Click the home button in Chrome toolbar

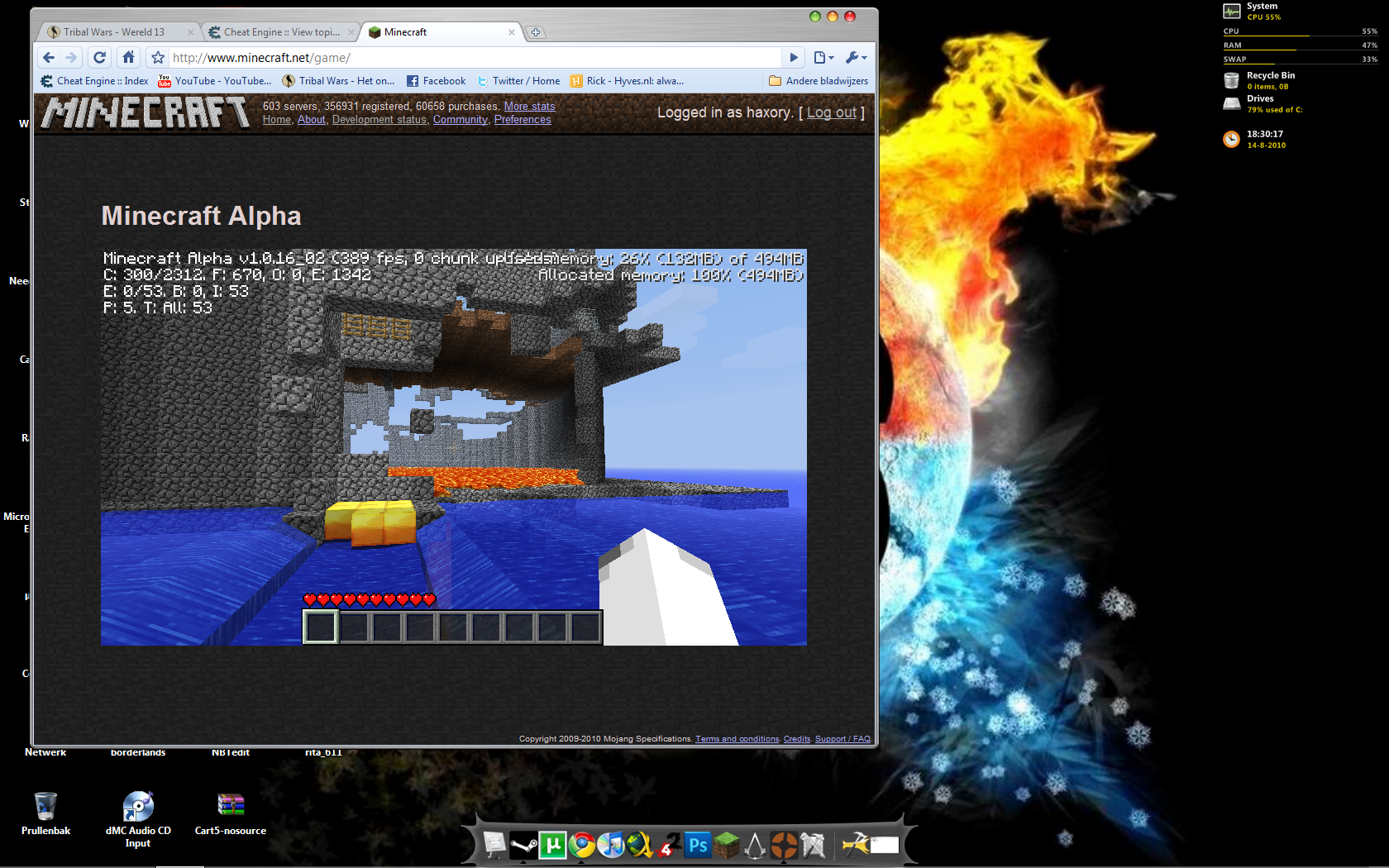pos(128,57)
